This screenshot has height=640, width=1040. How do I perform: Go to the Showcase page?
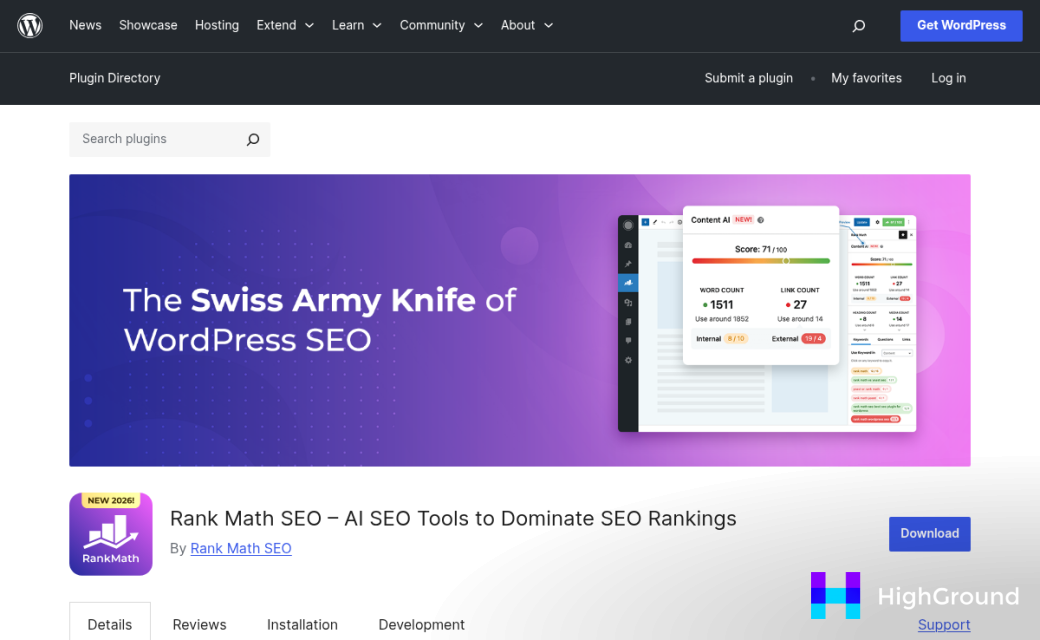[x=148, y=25]
